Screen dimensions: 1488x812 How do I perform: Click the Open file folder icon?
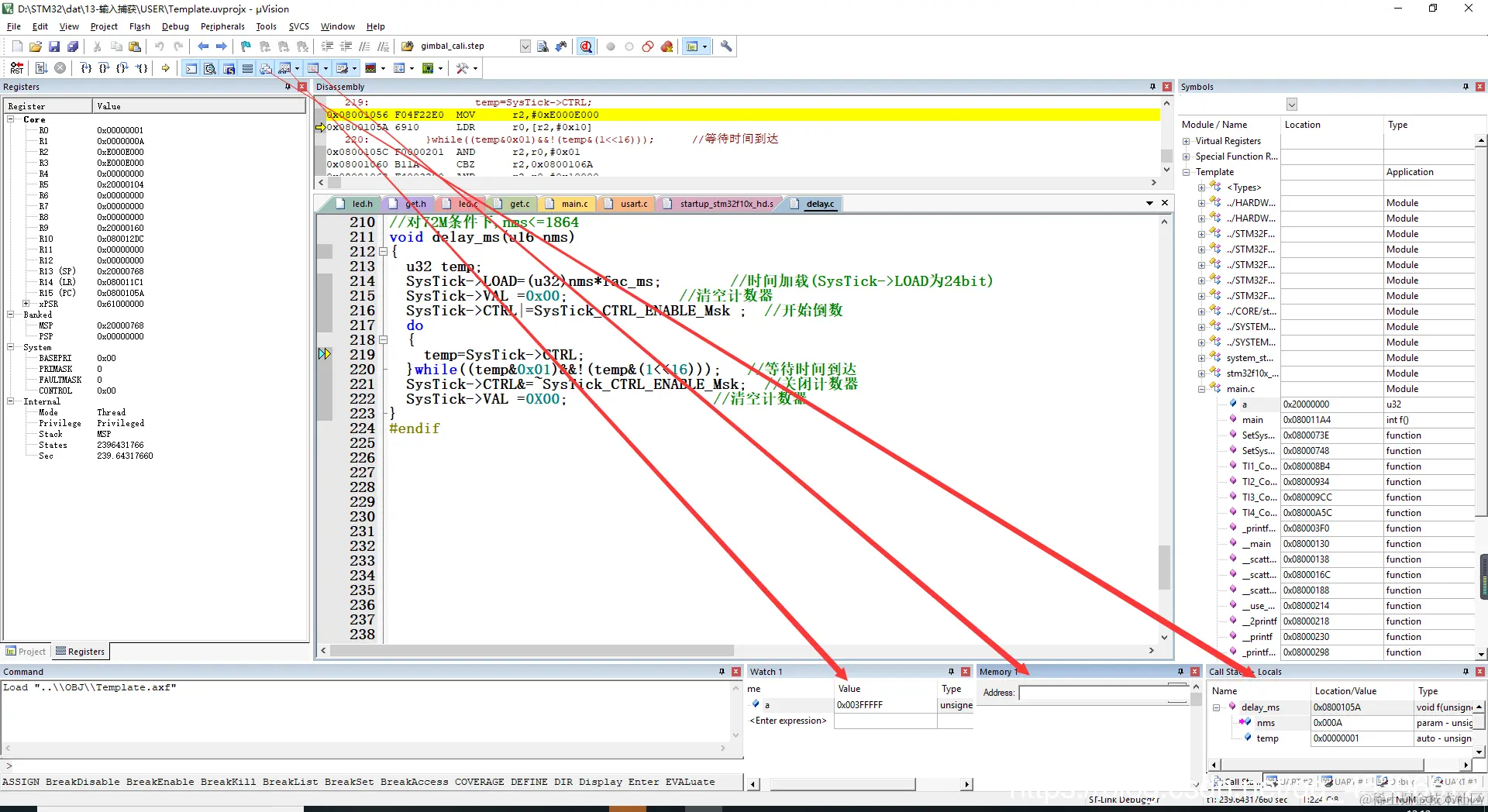[x=36, y=46]
